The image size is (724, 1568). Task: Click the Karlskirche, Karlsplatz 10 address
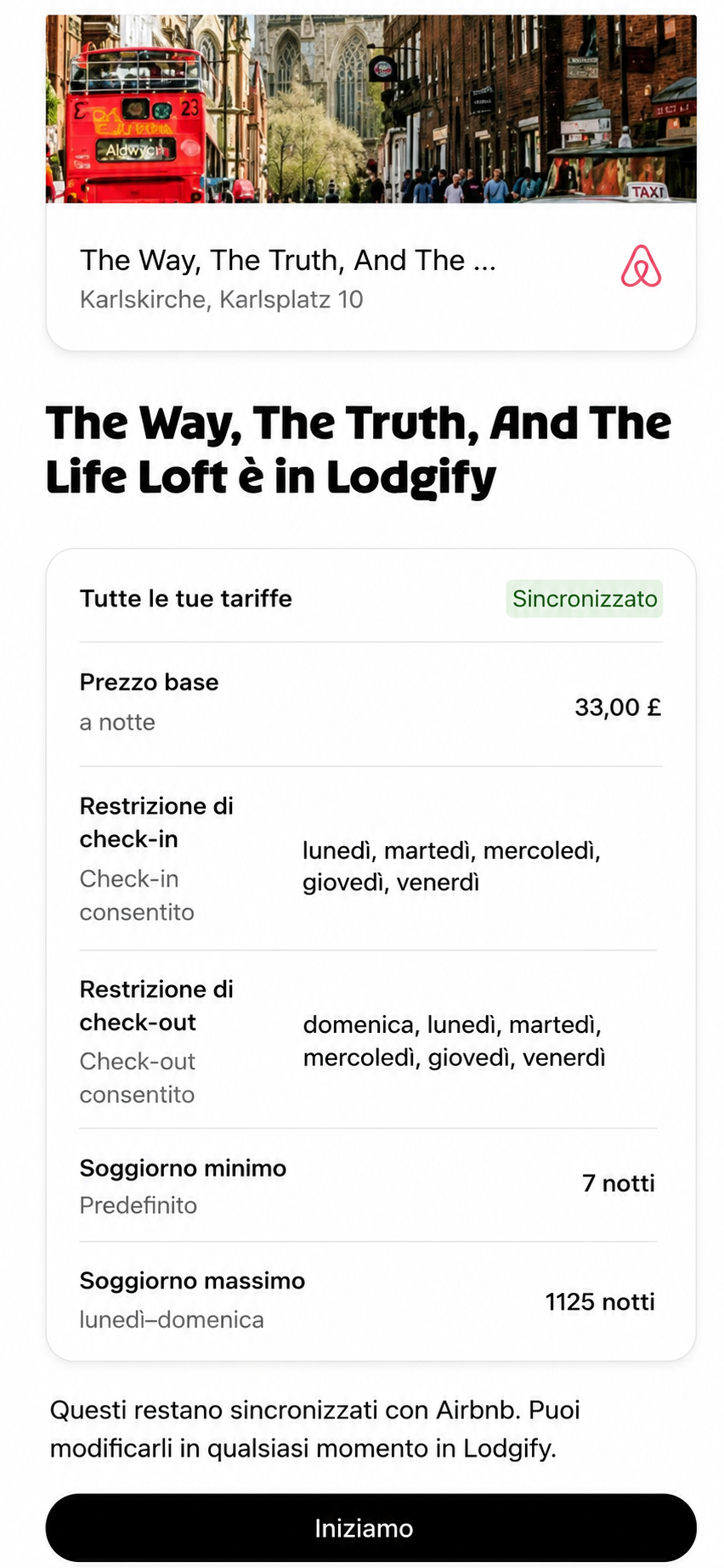click(222, 299)
